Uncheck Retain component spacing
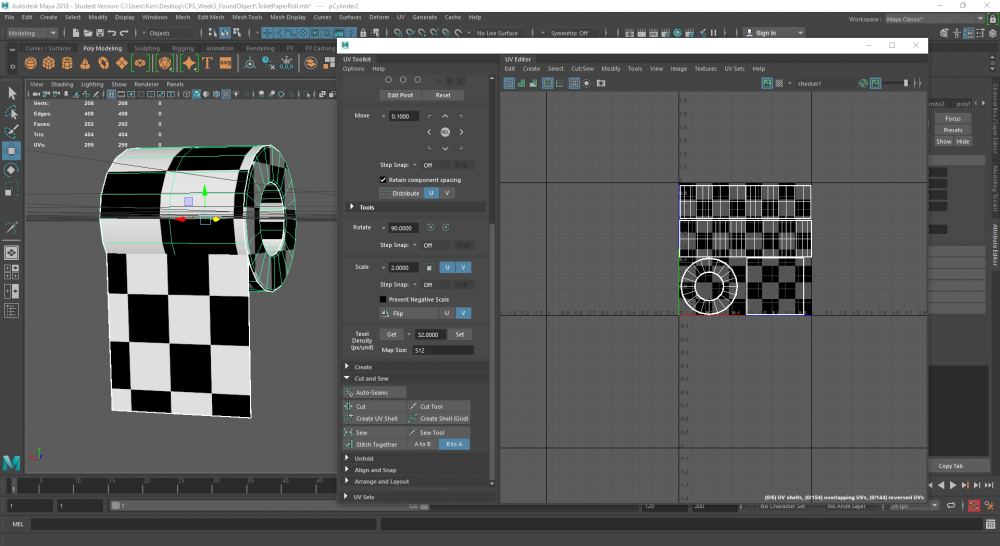Viewport: 1000px width, 546px height. click(x=383, y=180)
